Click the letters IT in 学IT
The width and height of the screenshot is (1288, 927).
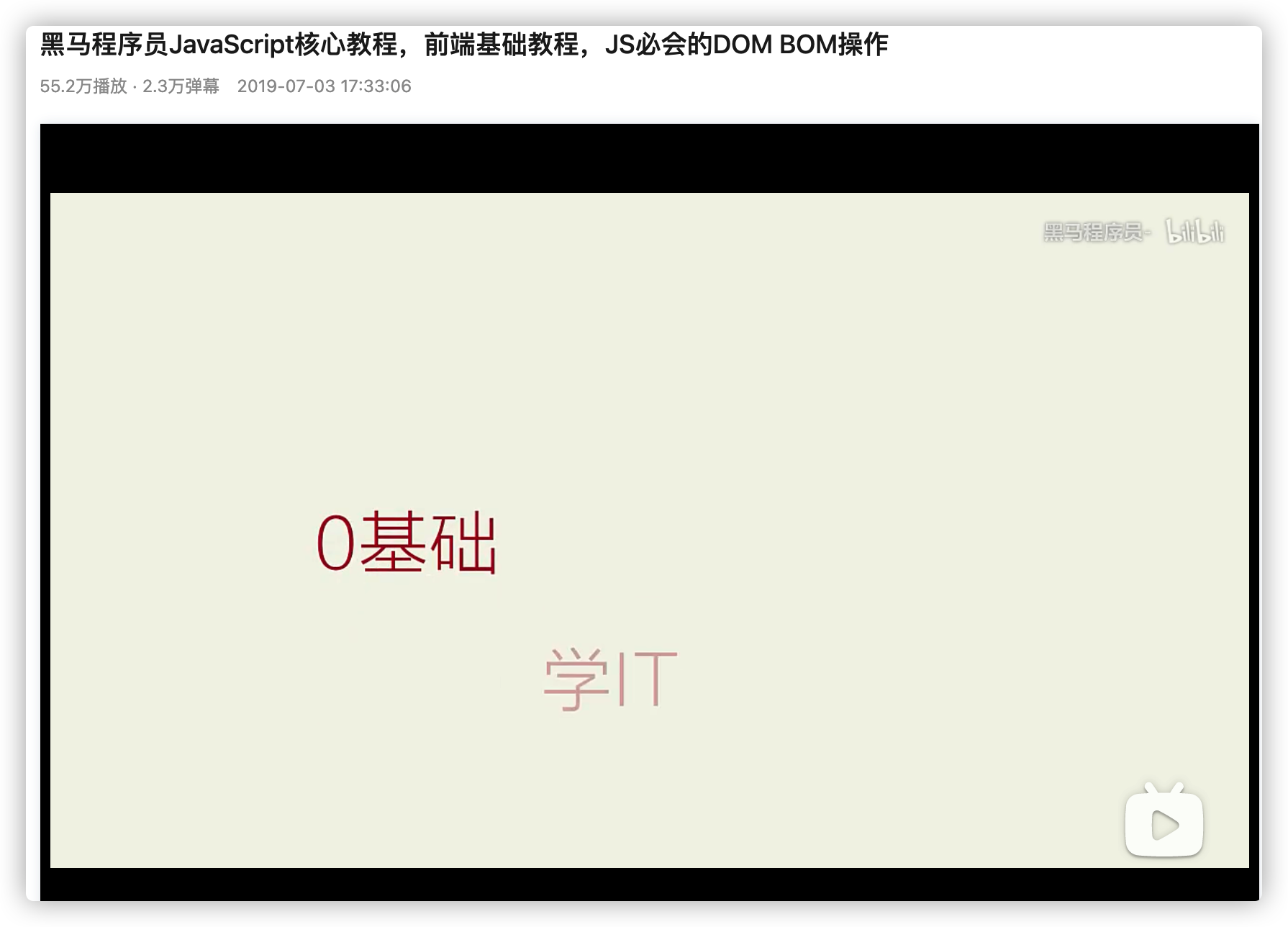click(x=648, y=679)
